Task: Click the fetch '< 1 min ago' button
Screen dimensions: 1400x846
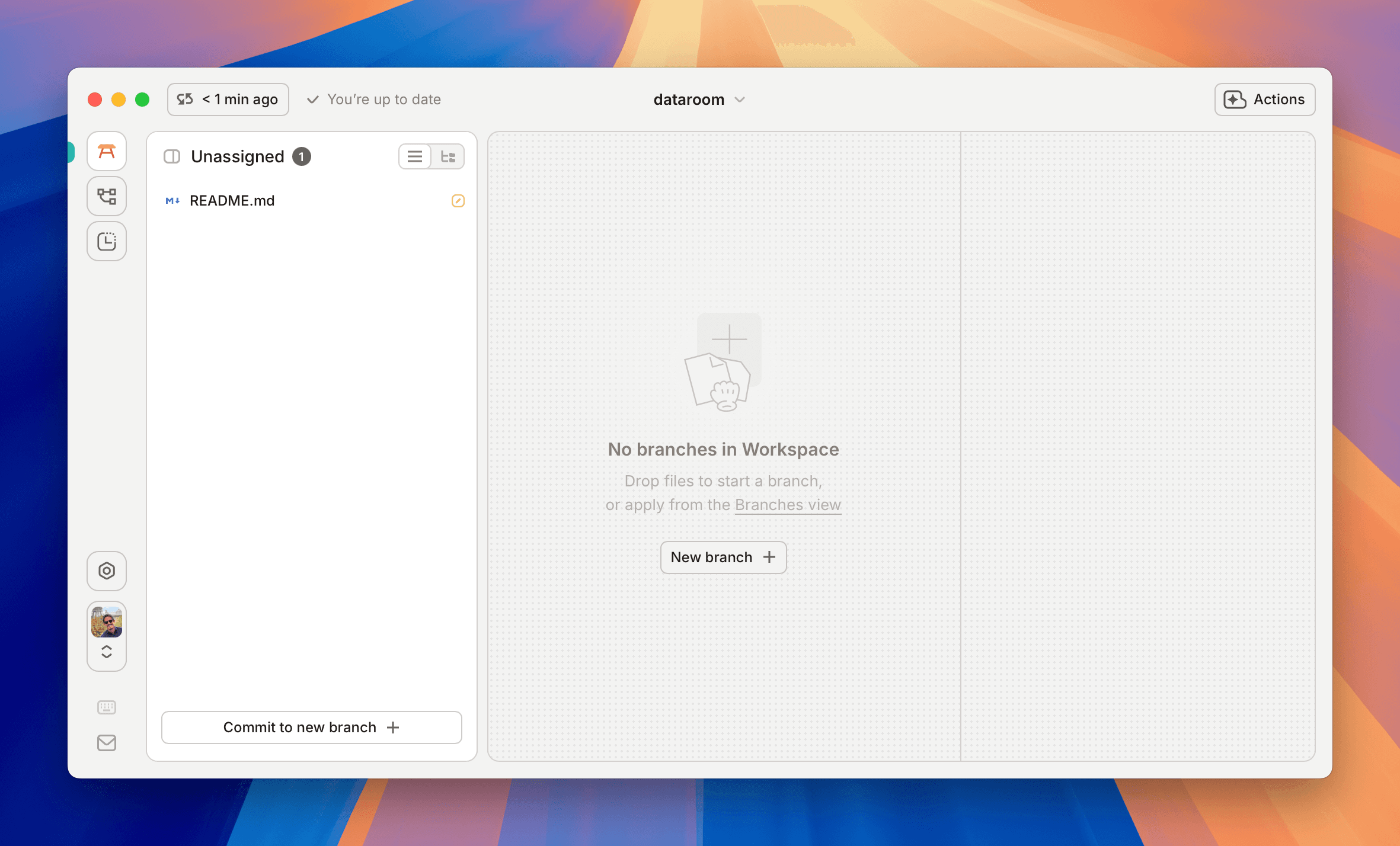Action: coord(228,100)
